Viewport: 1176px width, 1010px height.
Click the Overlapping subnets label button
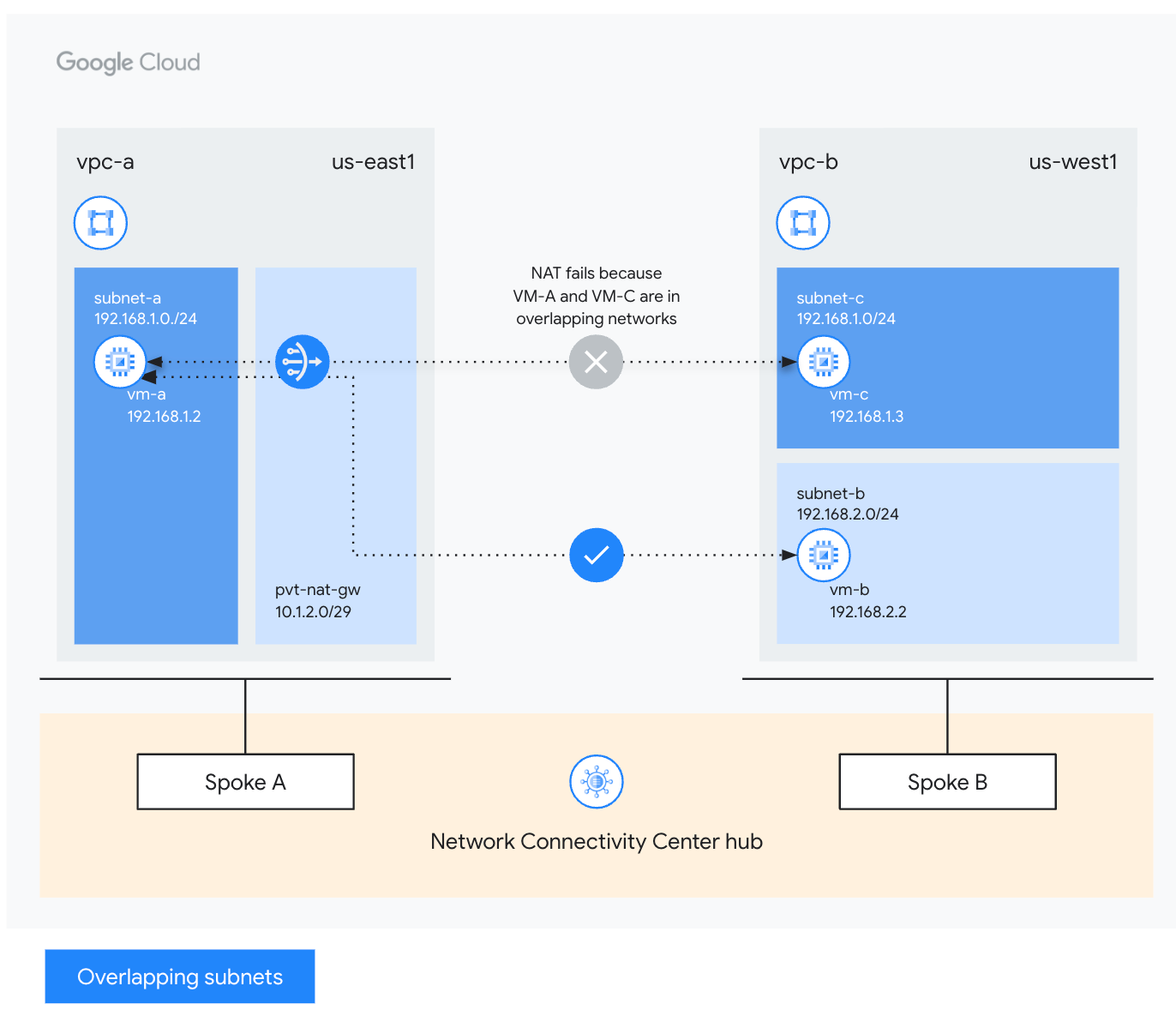click(x=180, y=977)
